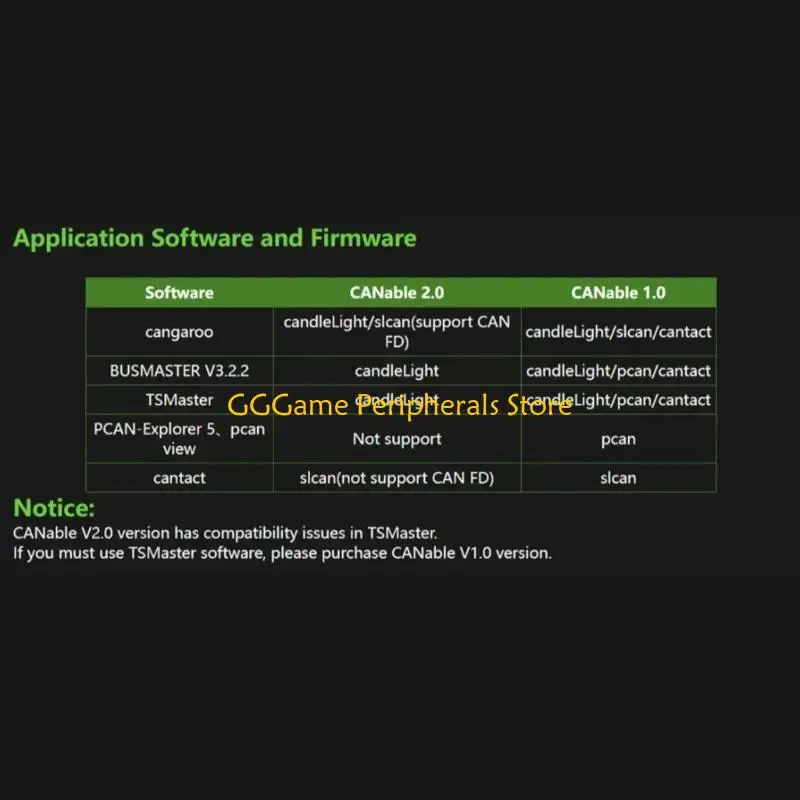
Task: Click the Application Software and Firmware heading
Action: tap(215, 238)
